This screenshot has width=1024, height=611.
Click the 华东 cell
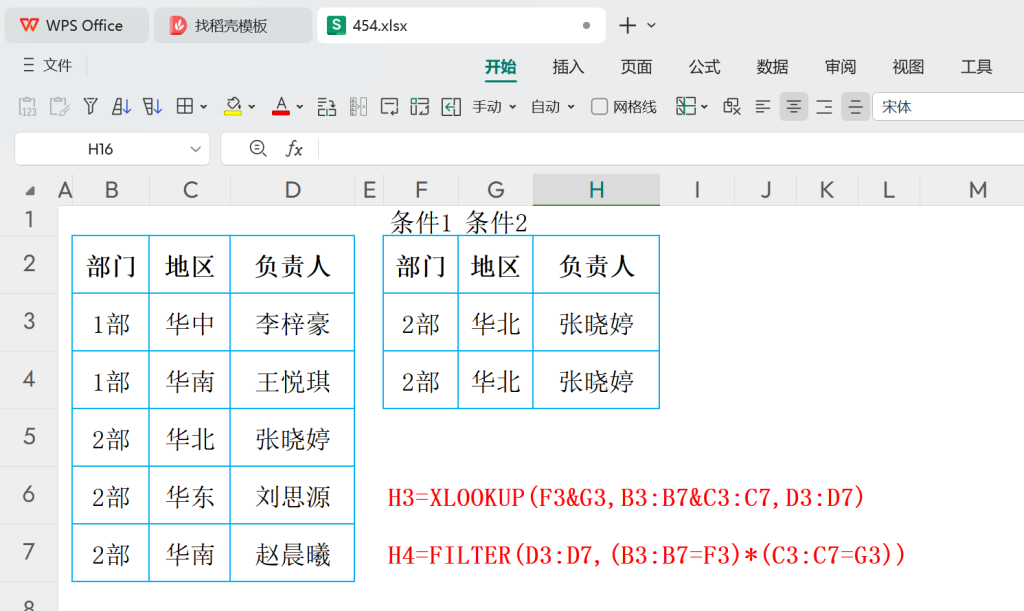(x=190, y=495)
